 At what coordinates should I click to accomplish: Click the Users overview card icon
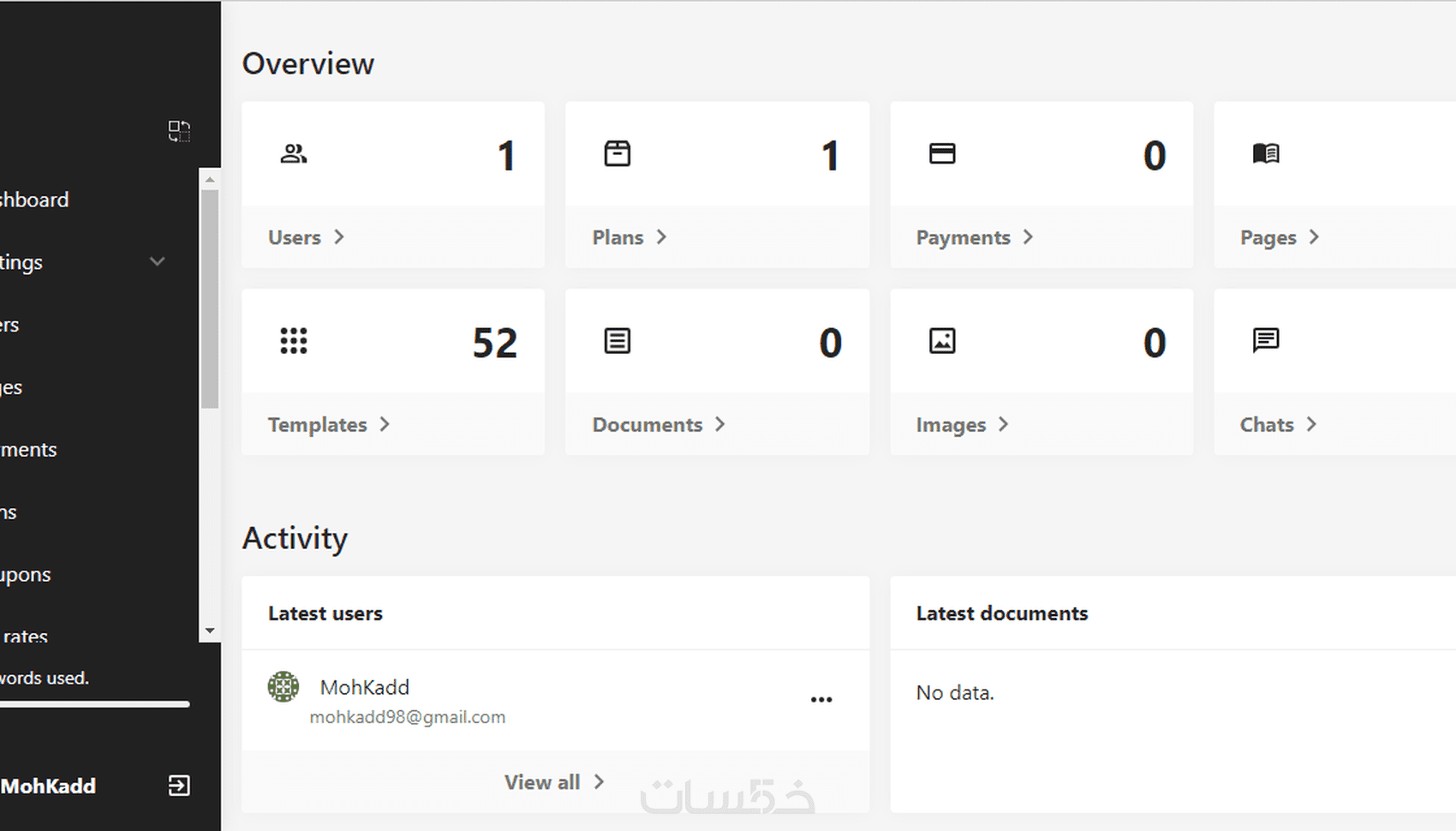click(x=294, y=154)
